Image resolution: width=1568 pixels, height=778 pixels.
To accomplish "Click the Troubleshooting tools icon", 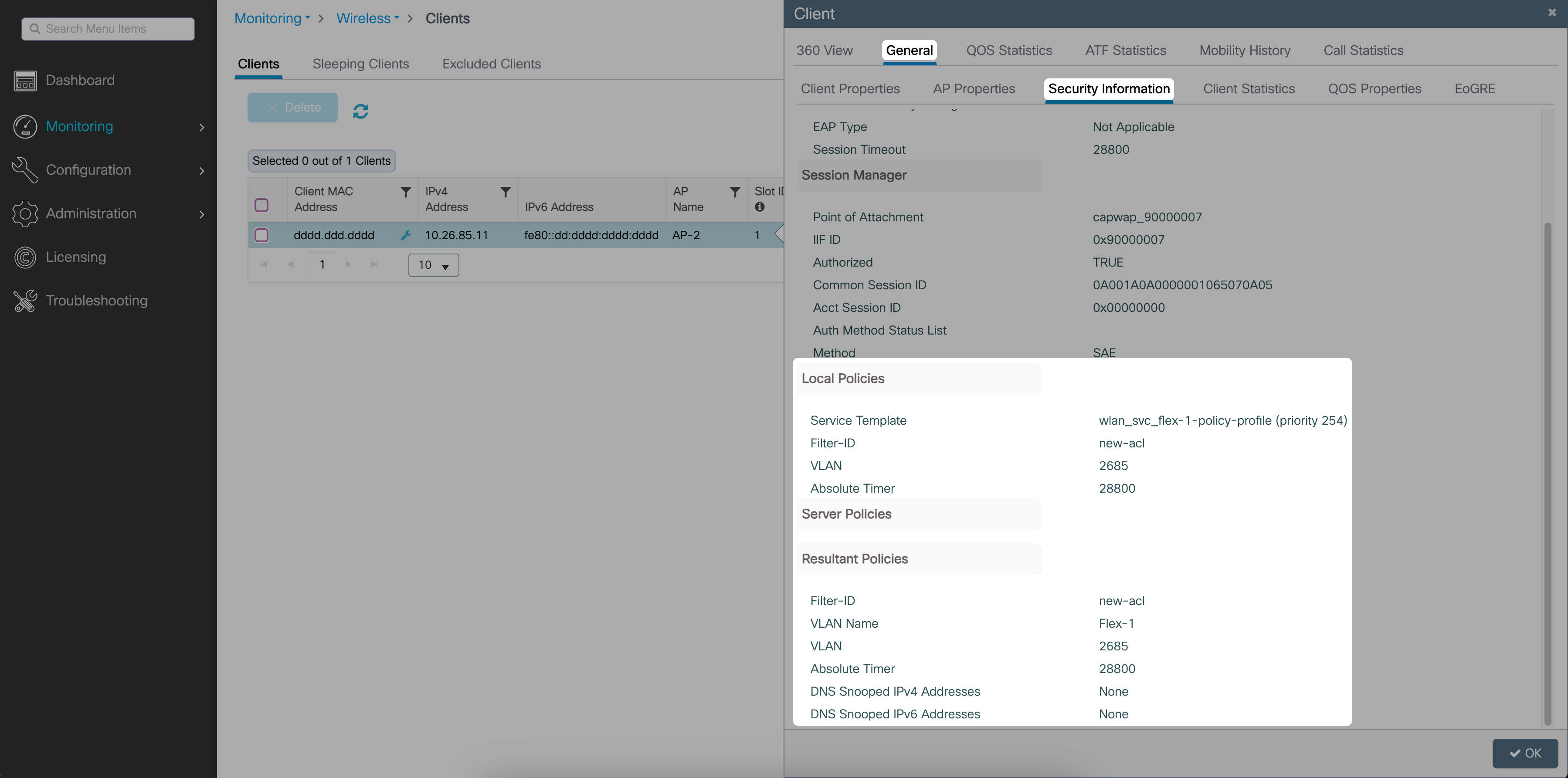I will [25, 301].
